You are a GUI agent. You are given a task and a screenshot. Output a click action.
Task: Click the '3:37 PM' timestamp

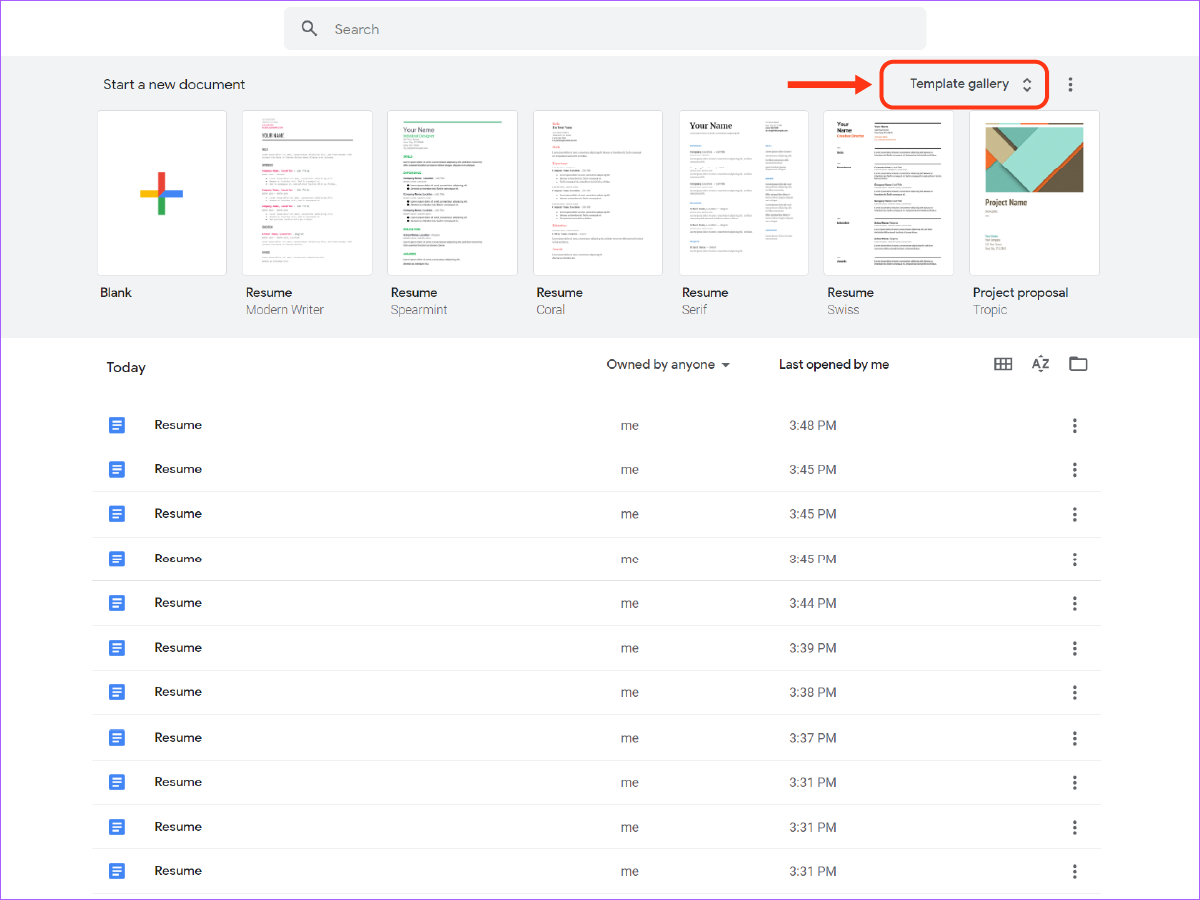click(x=812, y=738)
